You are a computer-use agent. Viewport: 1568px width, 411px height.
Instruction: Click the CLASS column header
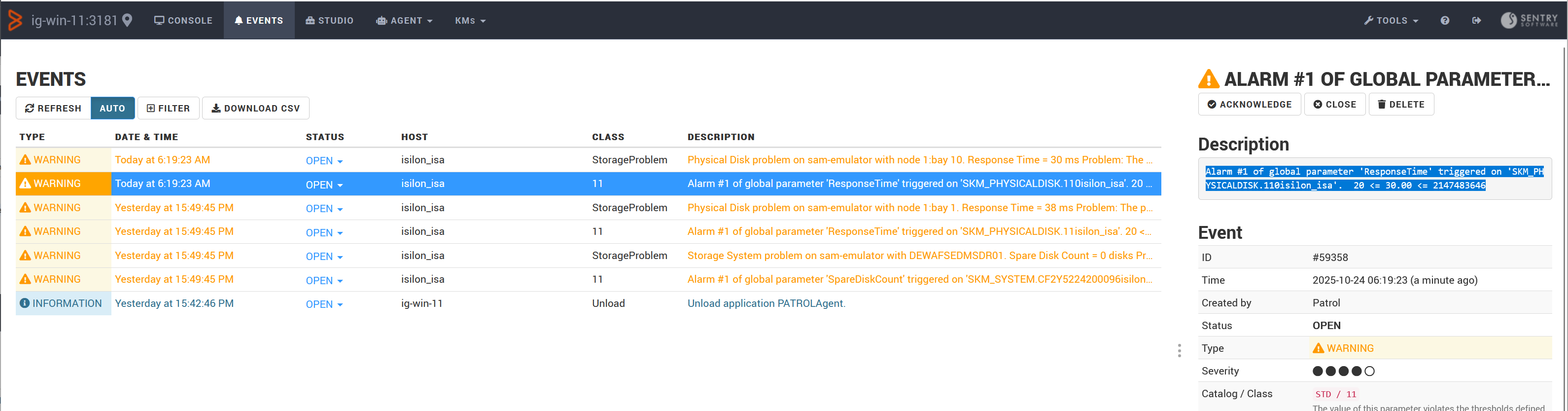coord(607,137)
